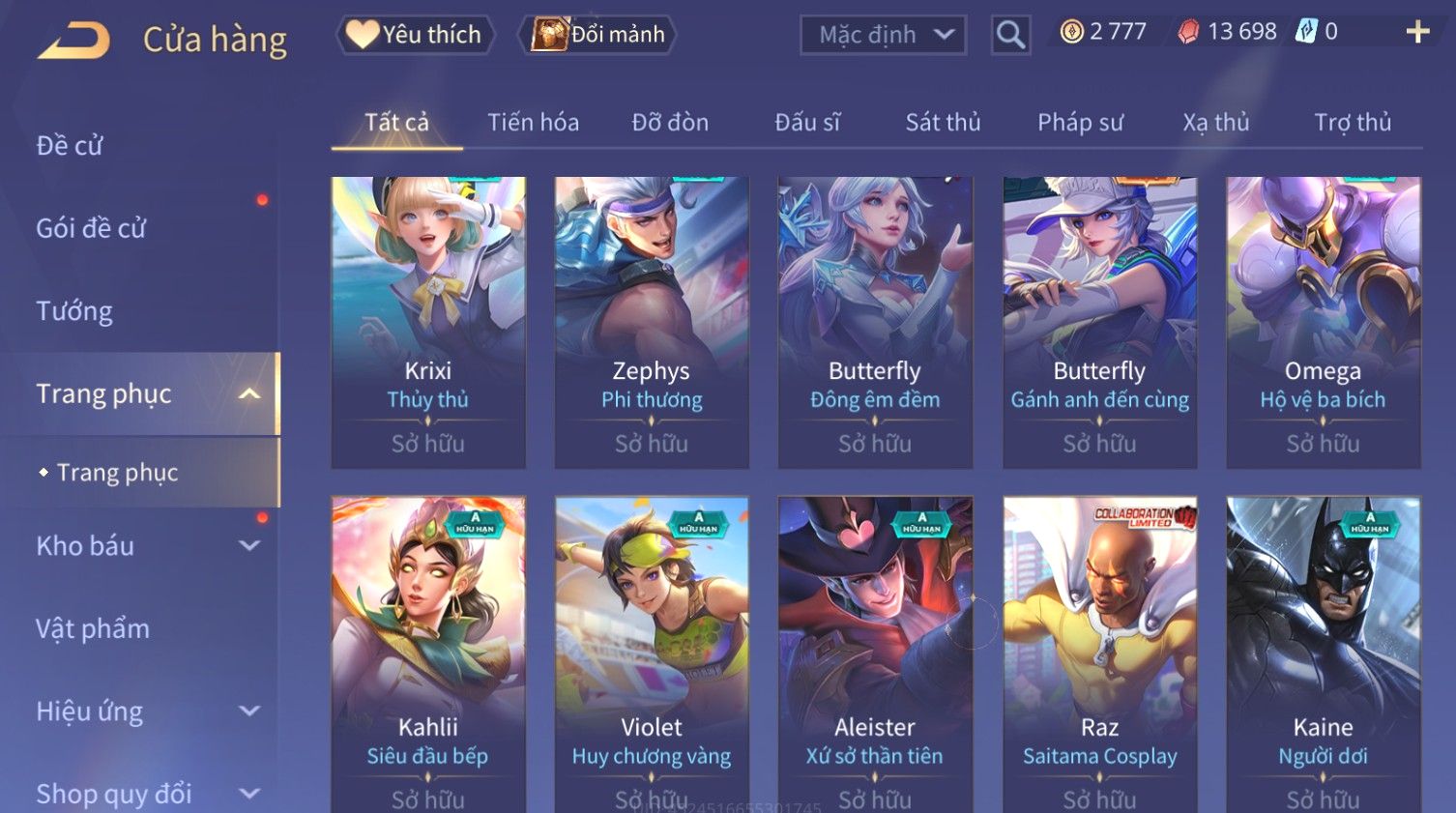
Task: Open the search magnifier icon
Action: pos(1010,35)
